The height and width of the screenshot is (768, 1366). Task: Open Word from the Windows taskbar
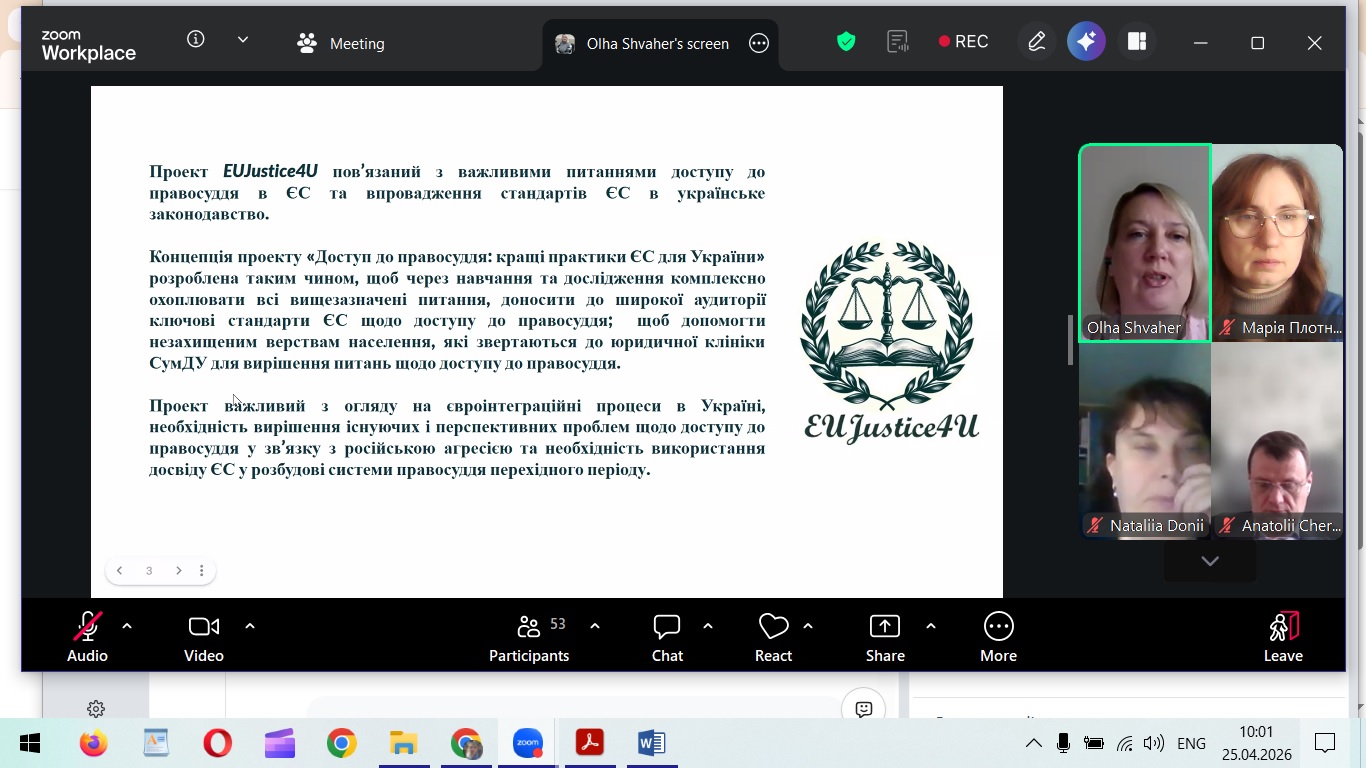pos(651,743)
